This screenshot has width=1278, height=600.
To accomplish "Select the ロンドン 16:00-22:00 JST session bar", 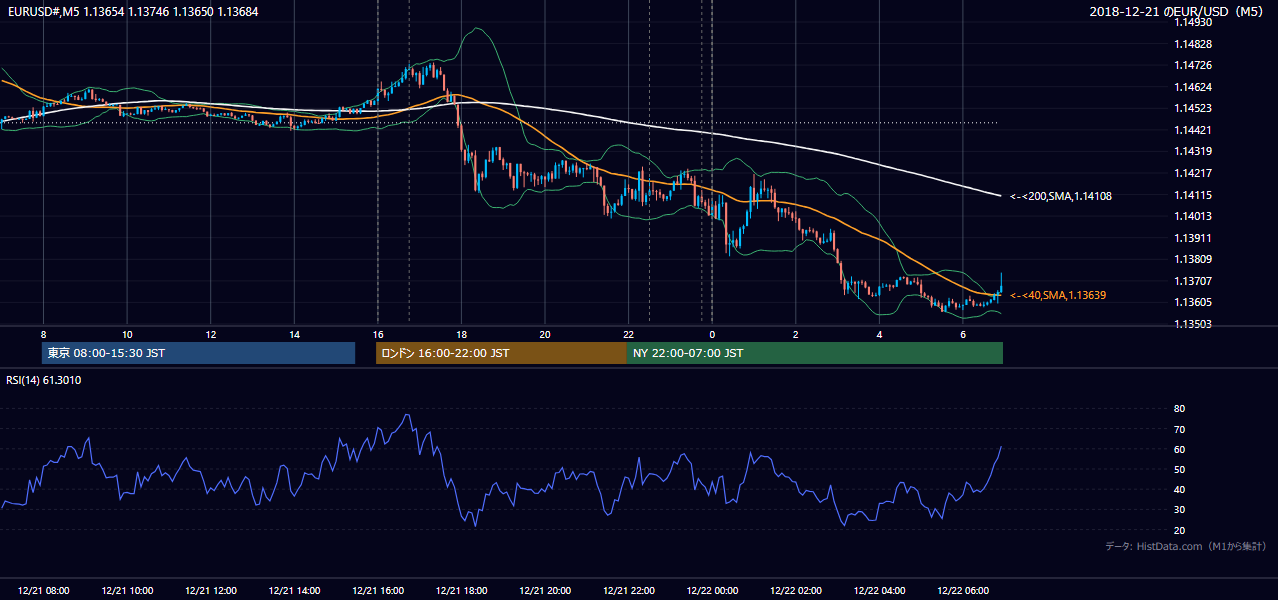I will [501, 353].
